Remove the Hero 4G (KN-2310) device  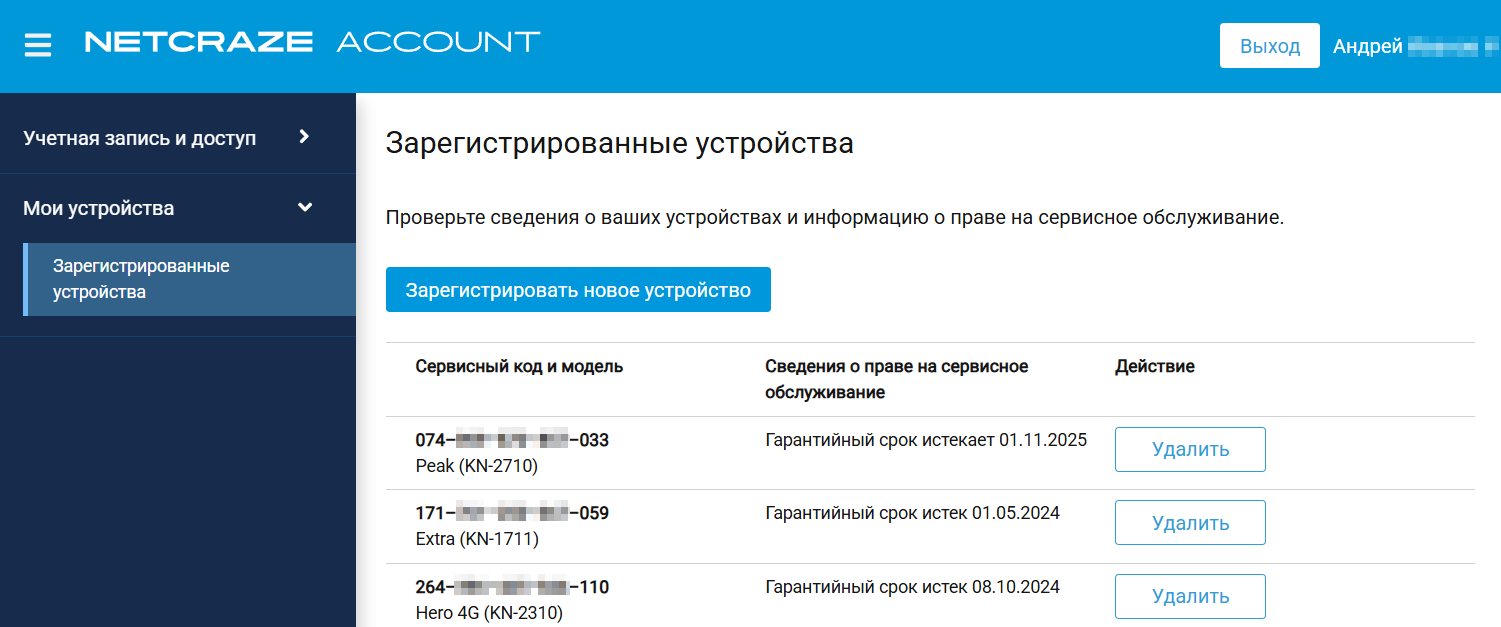click(x=1190, y=597)
